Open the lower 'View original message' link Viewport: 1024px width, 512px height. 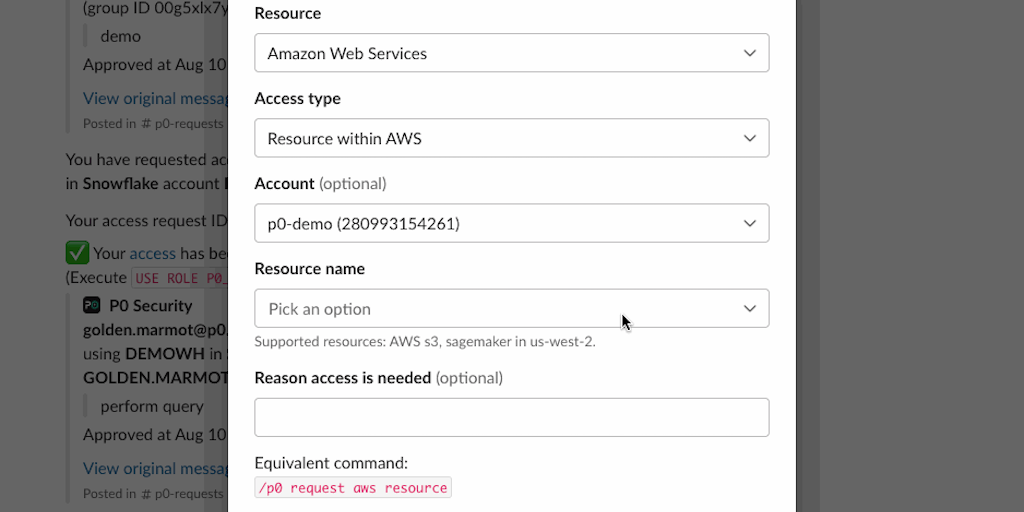point(150,468)
